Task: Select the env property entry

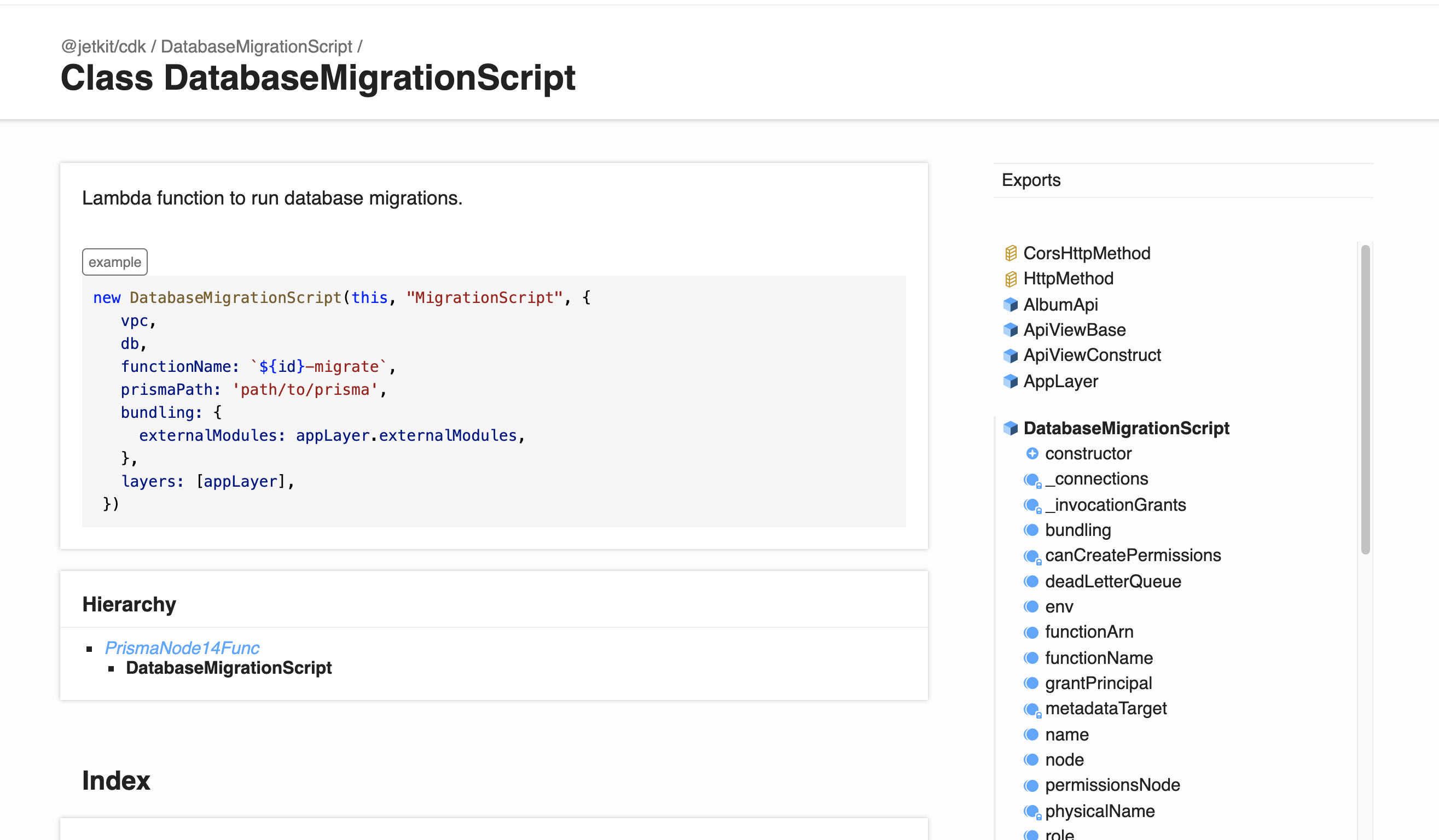Action: pyautogui.click(x=1059, y=606)
